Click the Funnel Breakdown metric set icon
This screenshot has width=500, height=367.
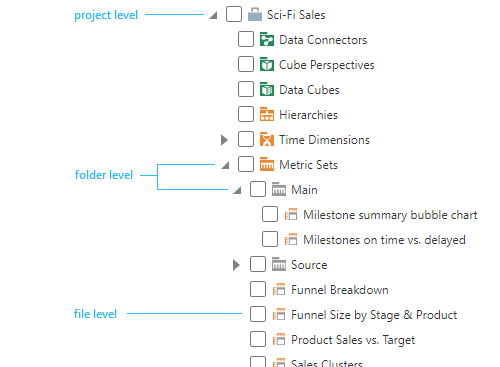pos(279,290)
